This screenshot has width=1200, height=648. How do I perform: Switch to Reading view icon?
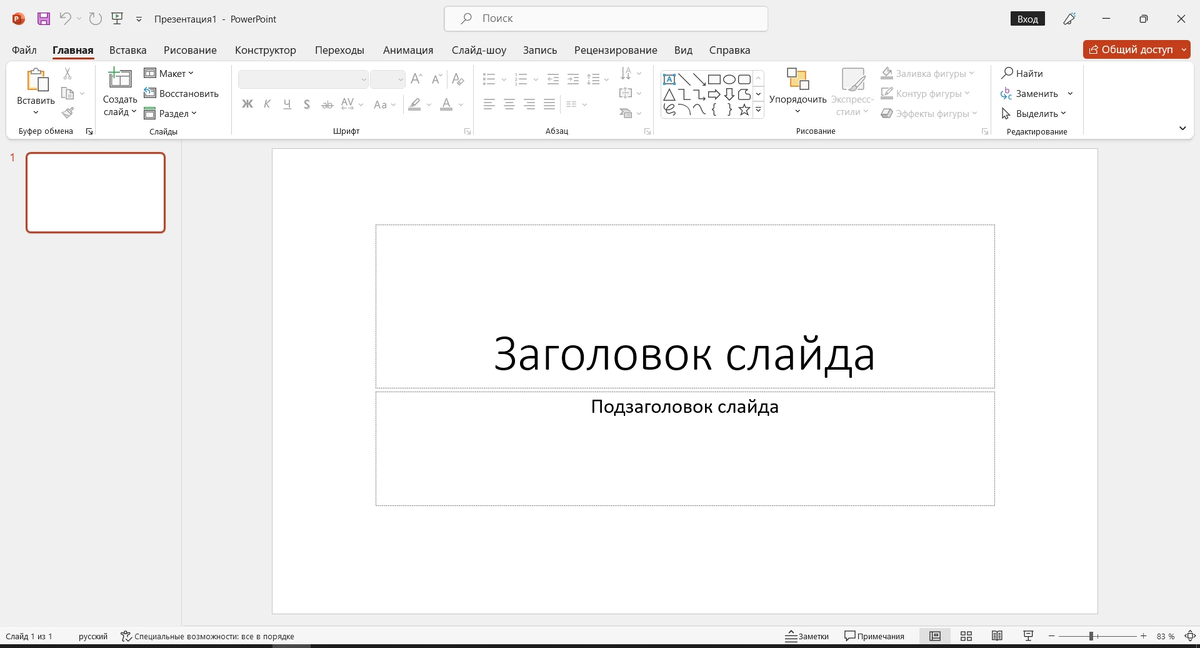click(997, 636)
